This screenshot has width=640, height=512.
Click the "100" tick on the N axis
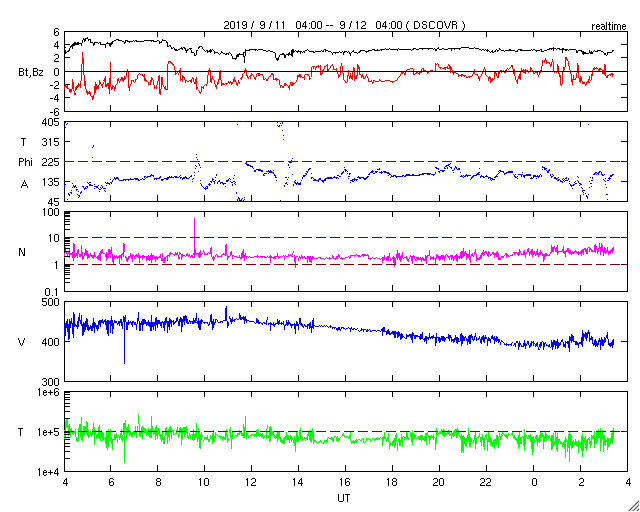[52, 212]
